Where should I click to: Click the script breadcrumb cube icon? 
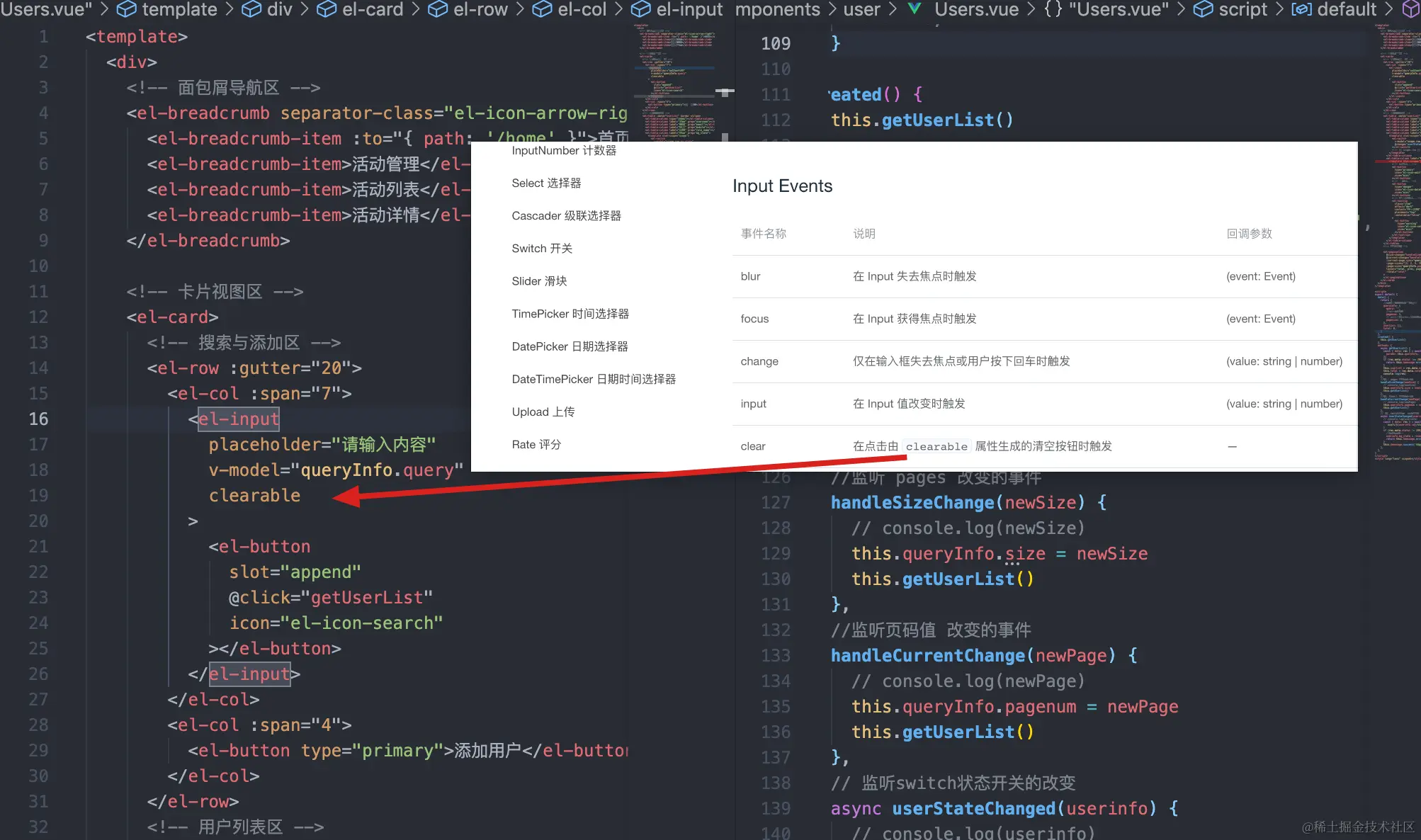1203,9
